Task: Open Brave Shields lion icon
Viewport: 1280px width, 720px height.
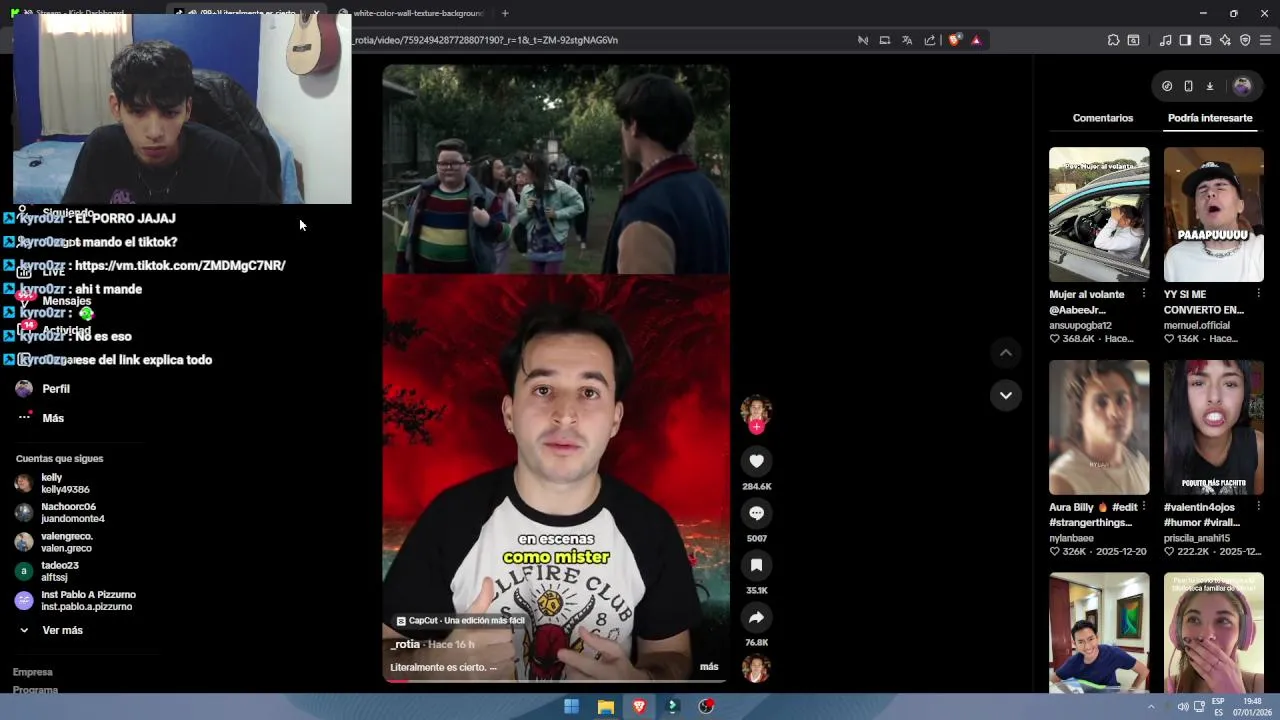Action: (x=954, y=40)
